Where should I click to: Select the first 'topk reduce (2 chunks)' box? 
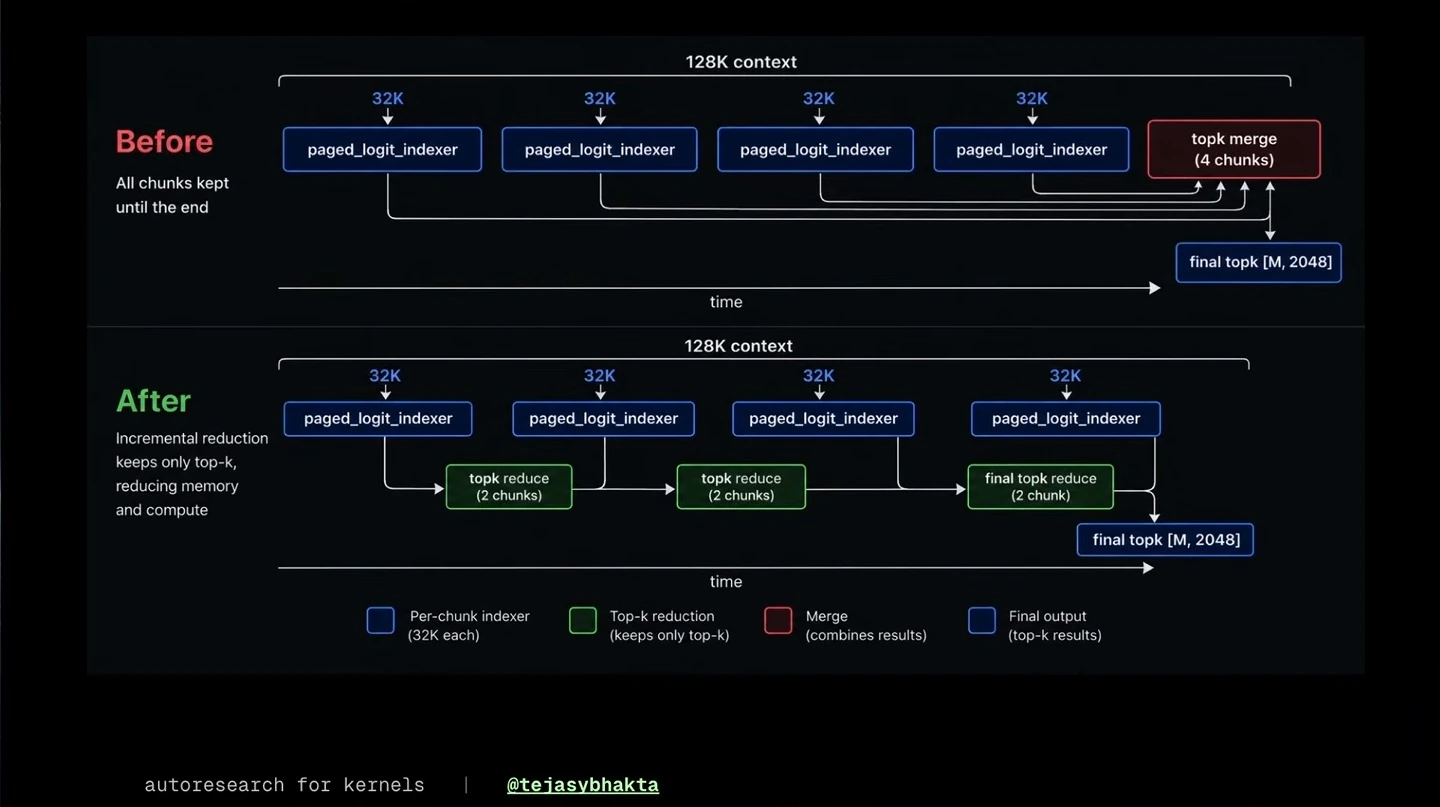pos(509,487)
